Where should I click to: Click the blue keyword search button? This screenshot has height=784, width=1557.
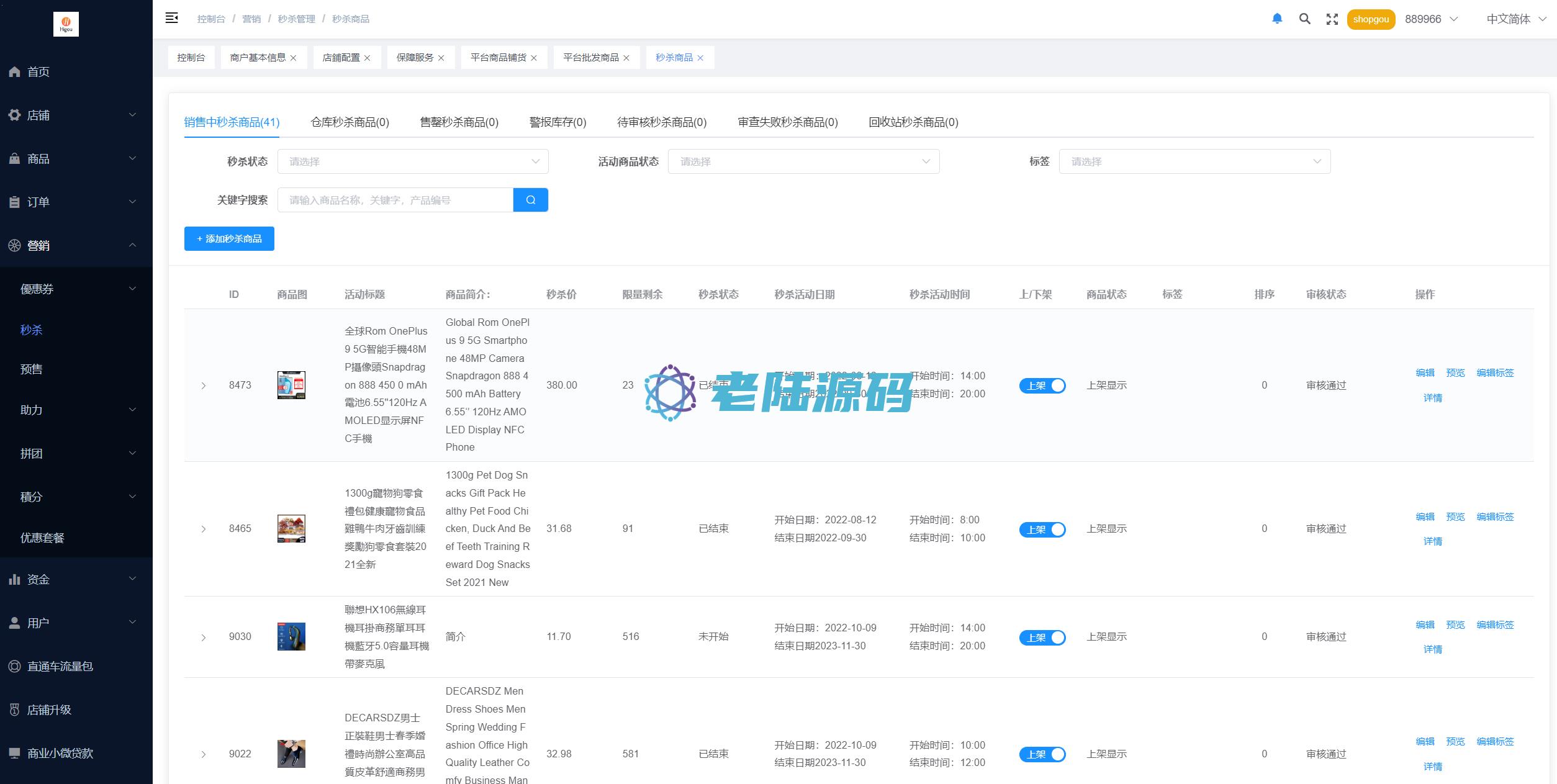530,200
